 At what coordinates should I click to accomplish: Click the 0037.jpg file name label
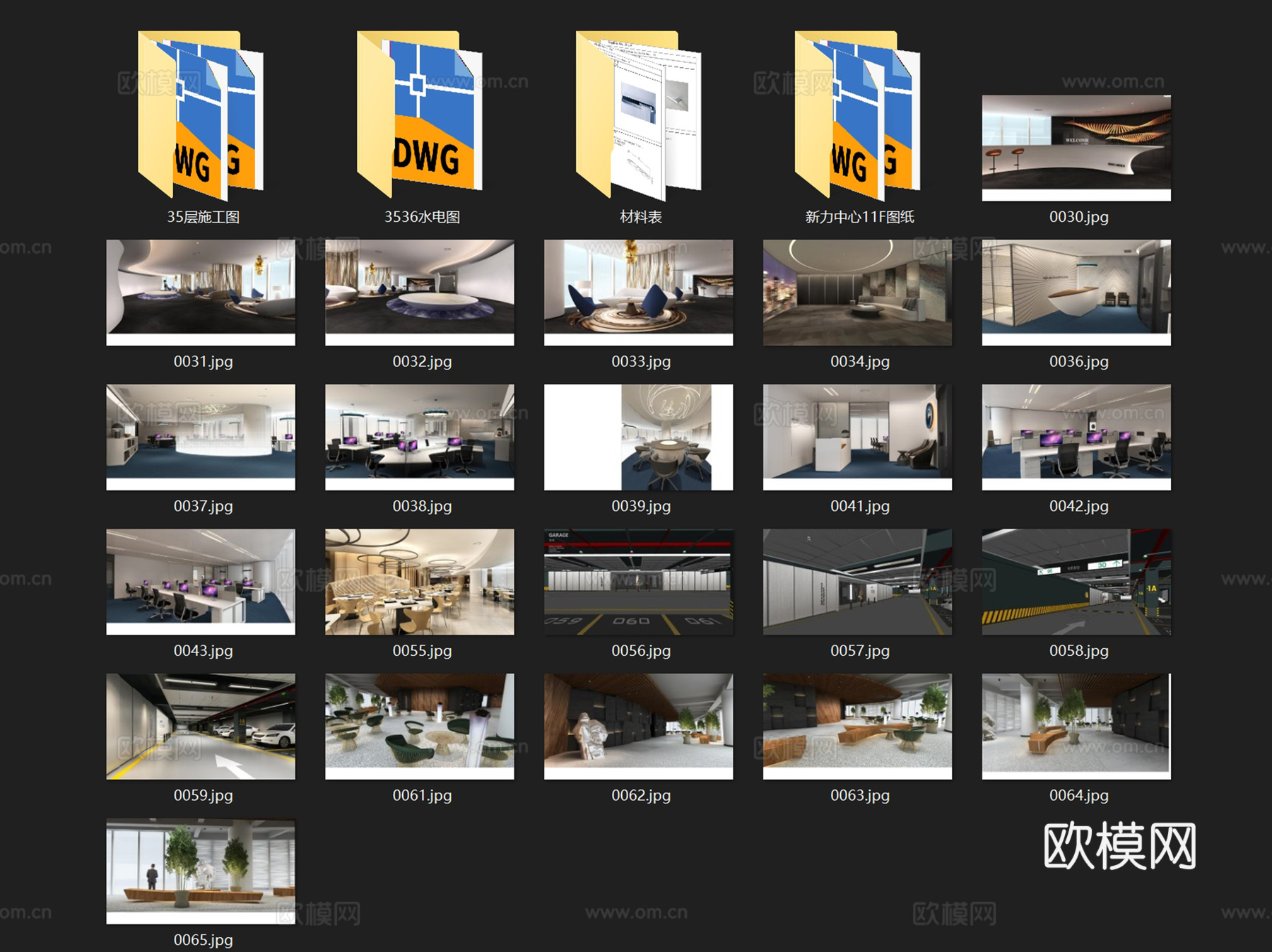[204, 506]
